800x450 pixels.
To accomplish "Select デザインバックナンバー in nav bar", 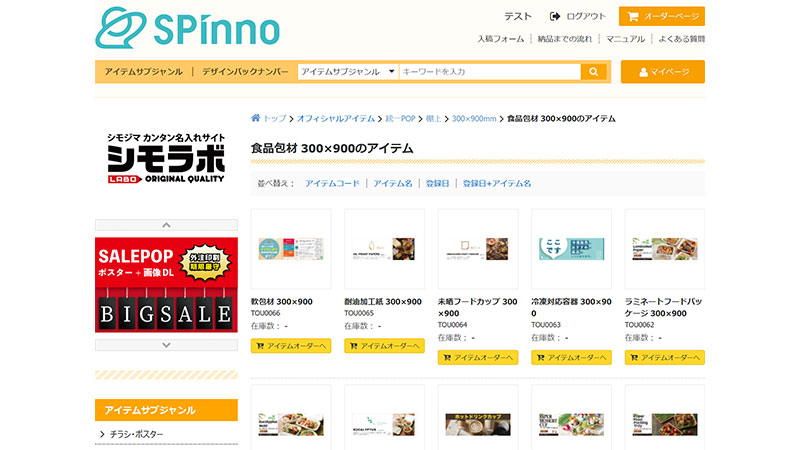I will coord(245,72).
